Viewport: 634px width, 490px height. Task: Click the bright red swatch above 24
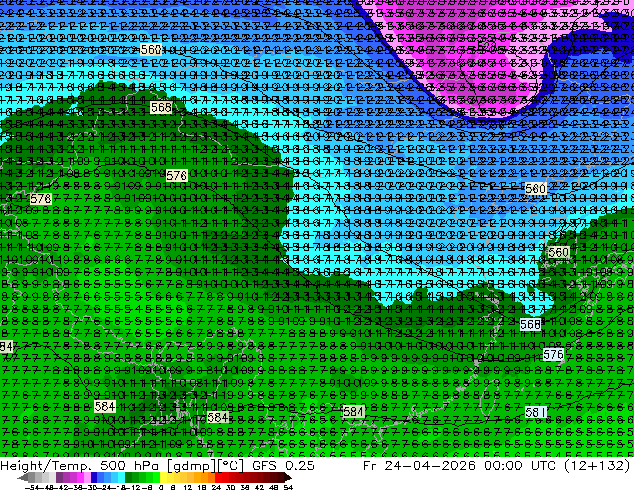click(x=218, y=477)
